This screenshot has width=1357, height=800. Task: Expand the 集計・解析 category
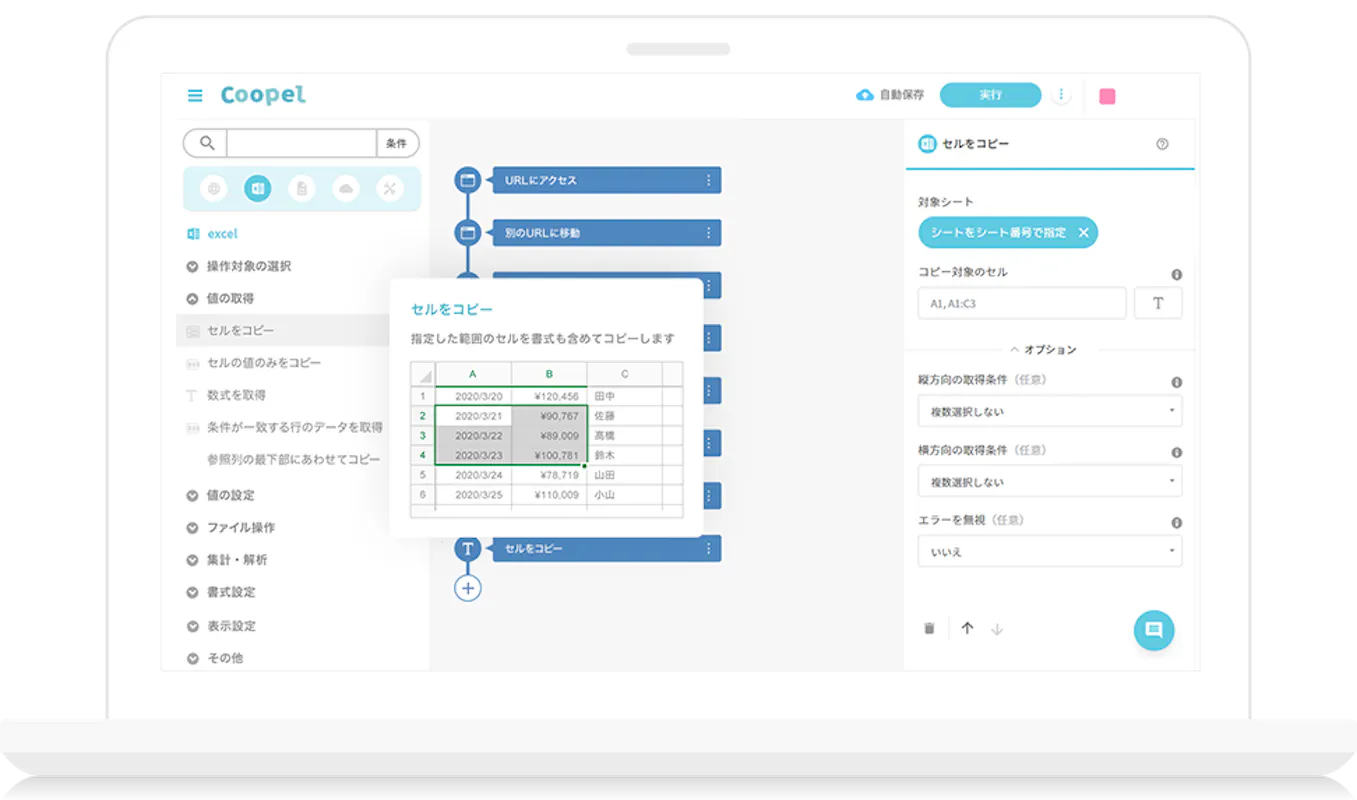pos(227,560)
